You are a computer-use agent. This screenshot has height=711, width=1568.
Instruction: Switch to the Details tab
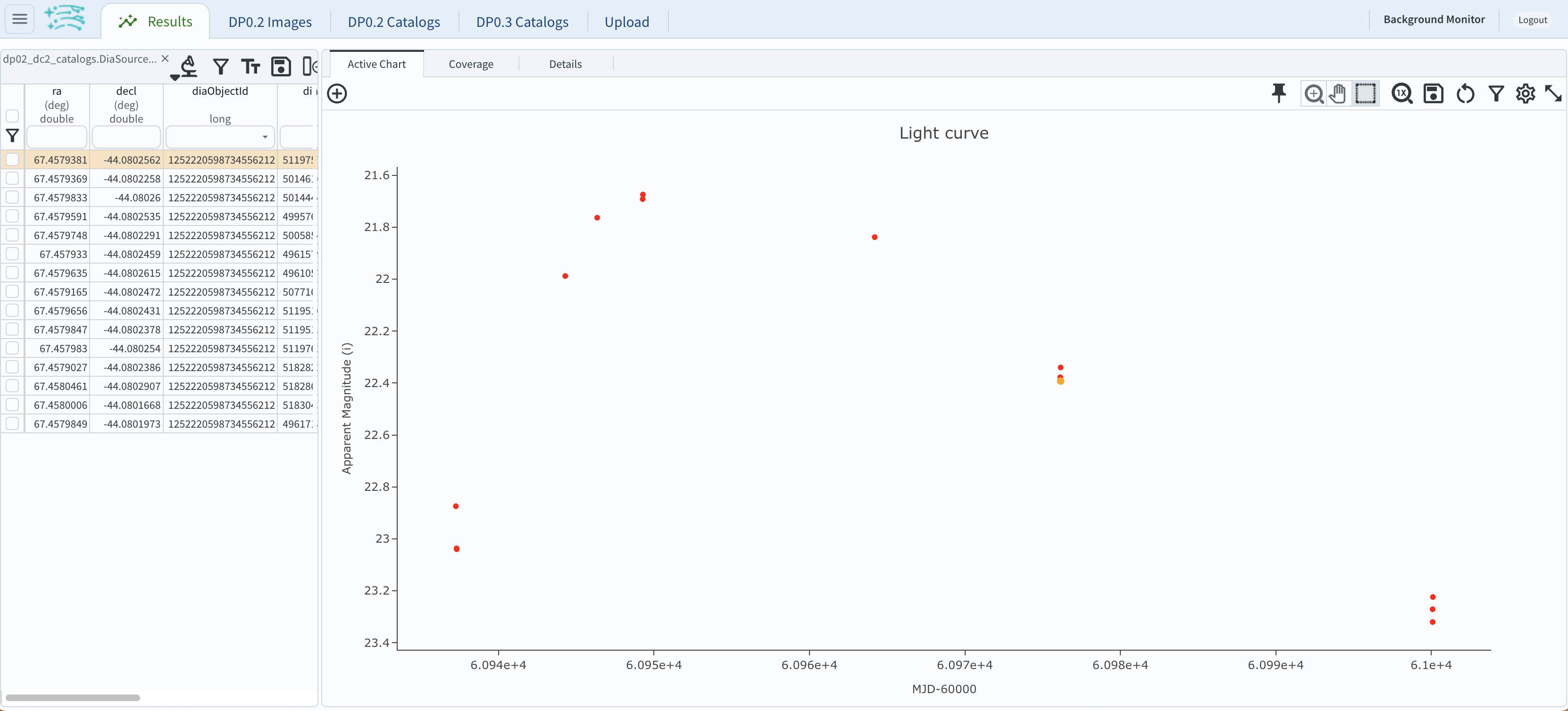tap(566, 63)
